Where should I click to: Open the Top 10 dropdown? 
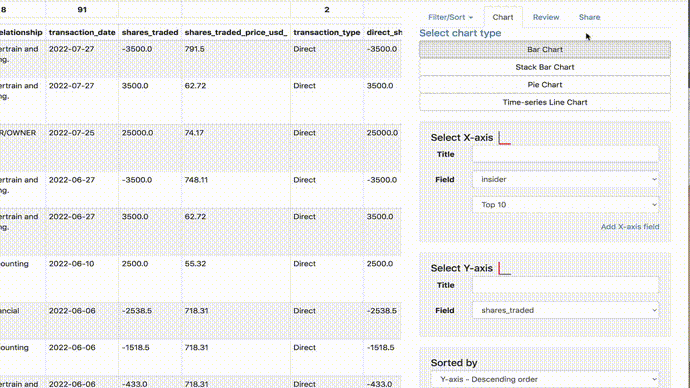click(565, 205)
